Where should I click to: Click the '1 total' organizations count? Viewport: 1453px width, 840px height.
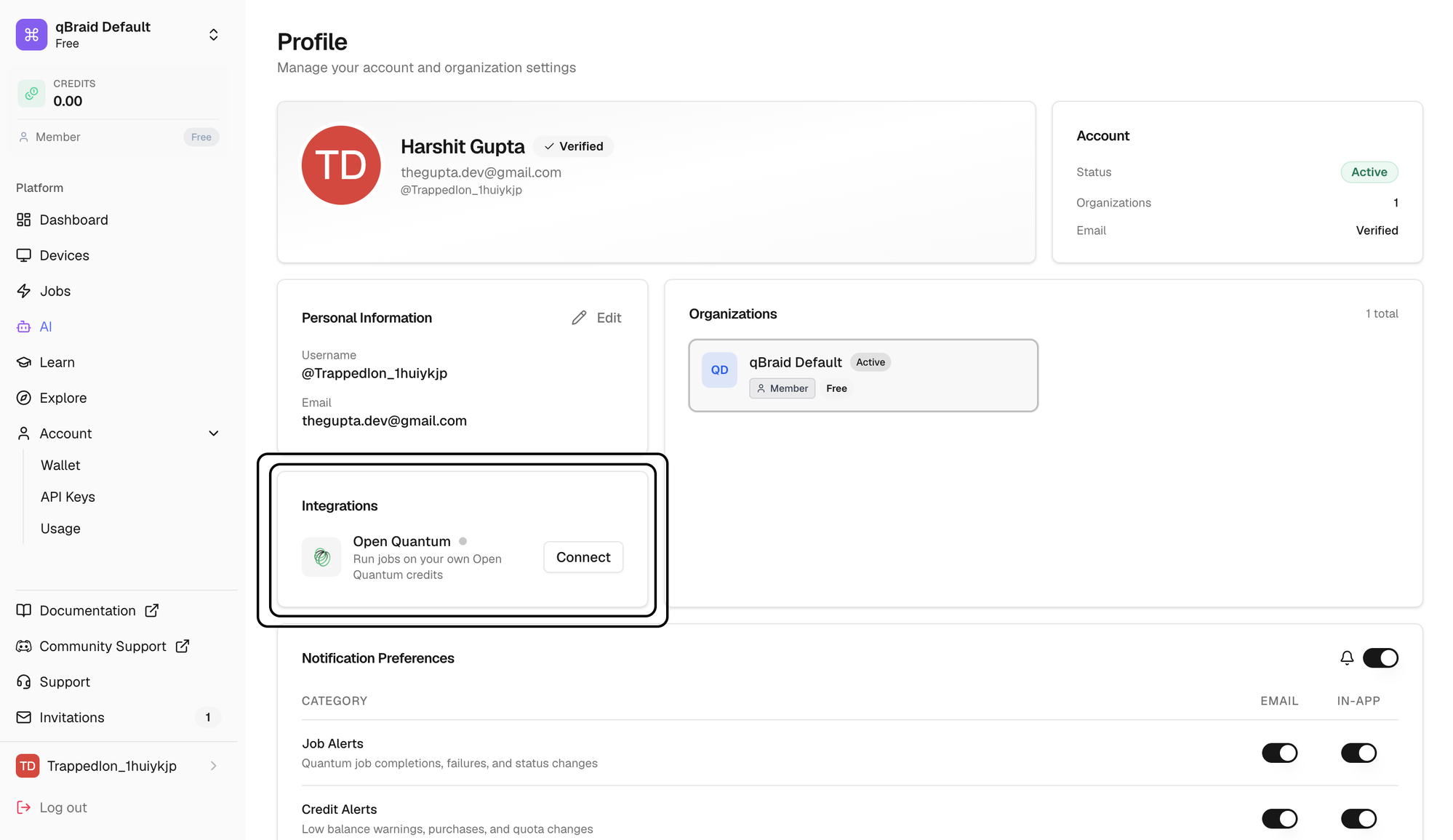click(1382, 313)
